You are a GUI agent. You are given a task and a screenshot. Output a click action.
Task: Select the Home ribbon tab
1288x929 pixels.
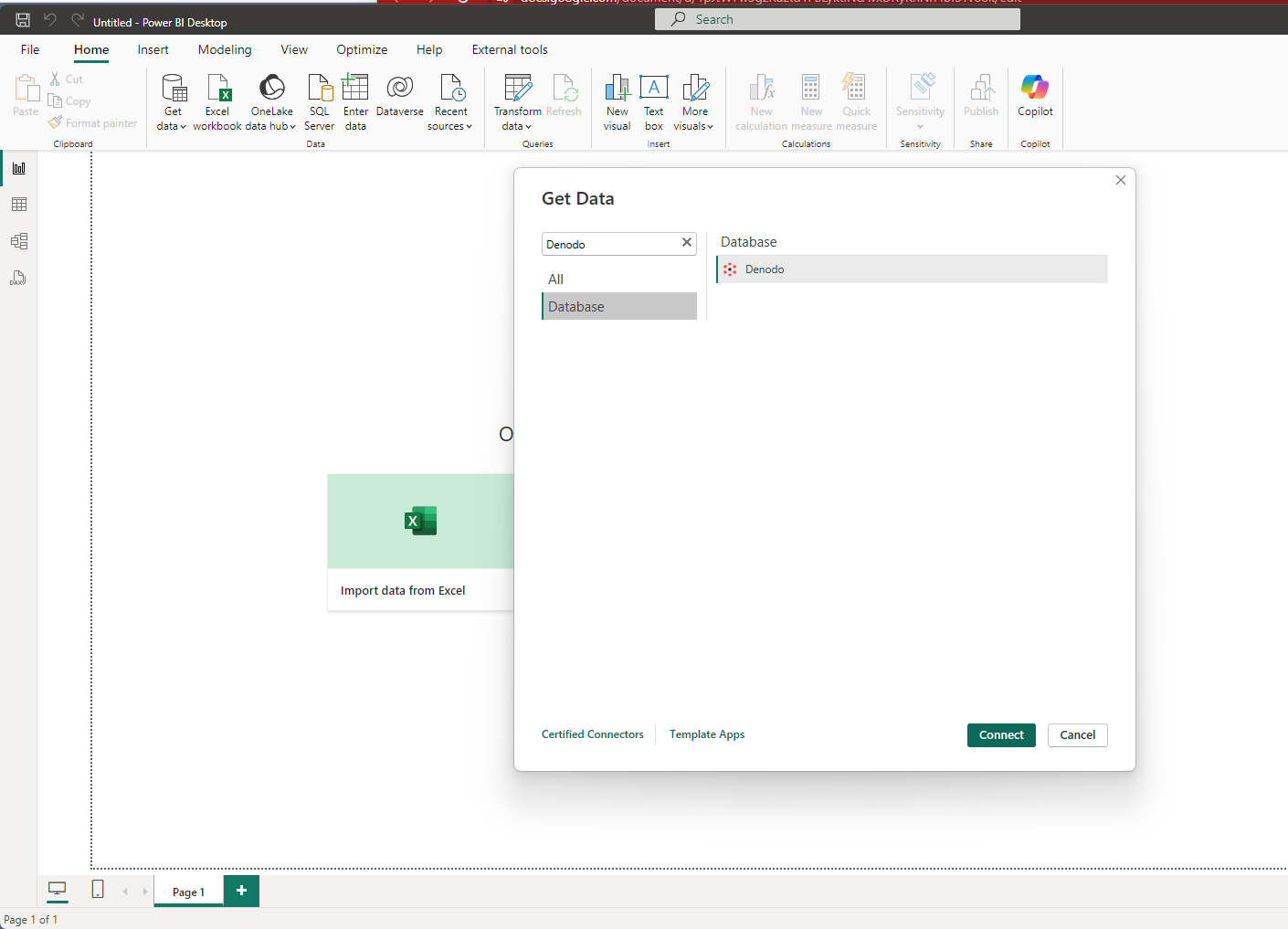(91, 49)
